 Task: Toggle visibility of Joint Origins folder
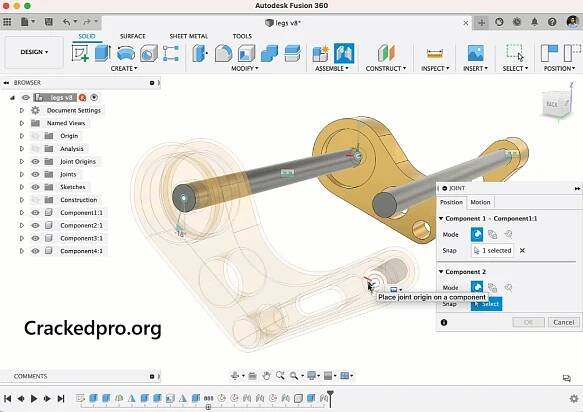click(x=35, y=161)
